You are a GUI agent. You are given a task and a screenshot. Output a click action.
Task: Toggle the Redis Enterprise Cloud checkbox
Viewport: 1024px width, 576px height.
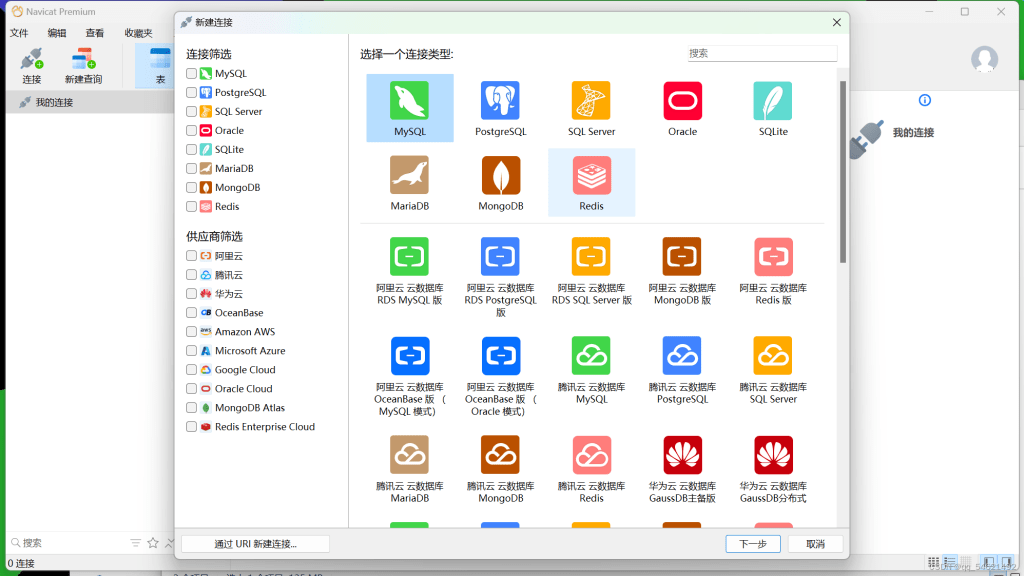pyautogui.click(x=192, y=427)
